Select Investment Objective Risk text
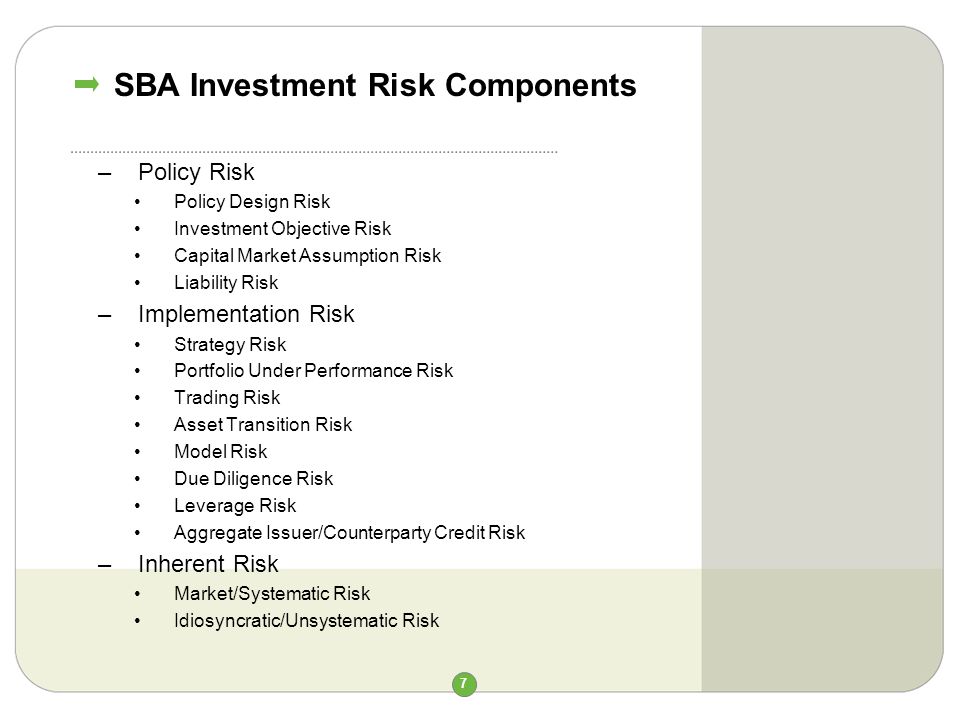Image resolution: width=960 pixels, height=720 pixels. [x=282, y=228]
